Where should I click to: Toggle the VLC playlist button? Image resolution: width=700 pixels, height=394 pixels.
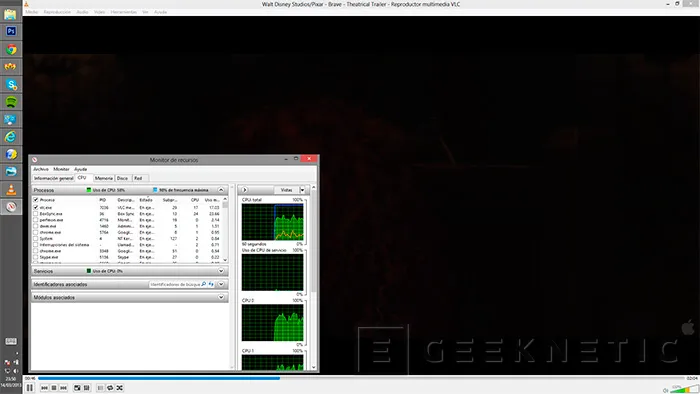tap(100, 388)
